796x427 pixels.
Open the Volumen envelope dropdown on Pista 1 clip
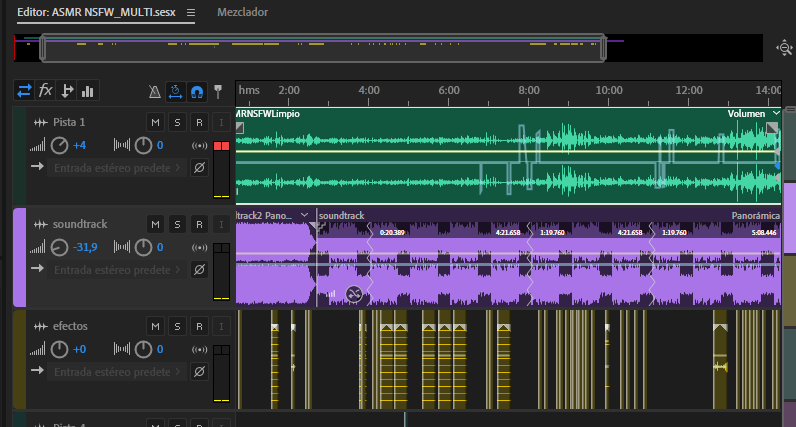tap(776, 113)
